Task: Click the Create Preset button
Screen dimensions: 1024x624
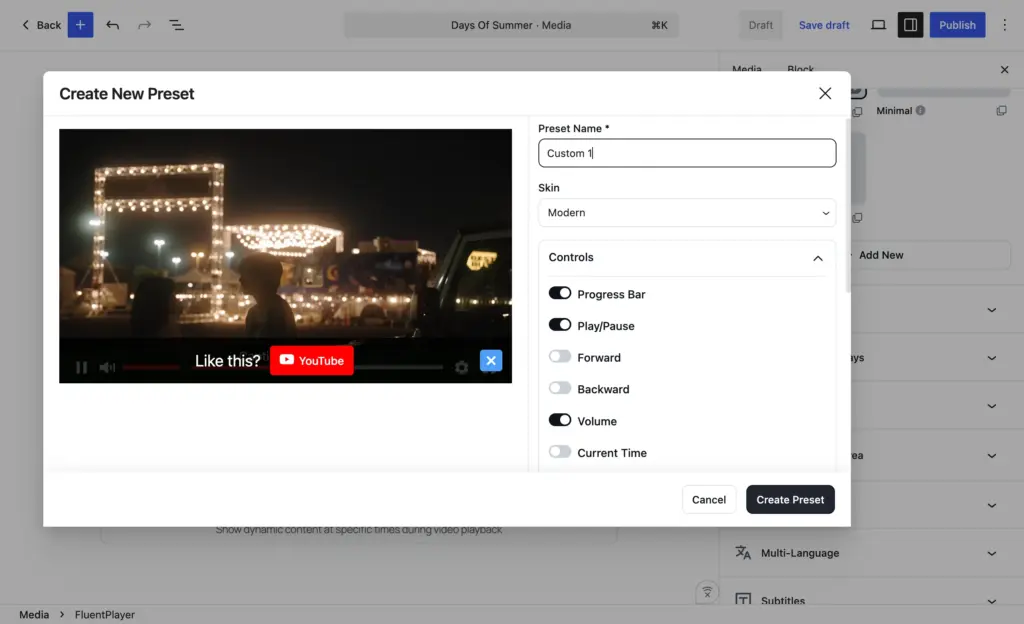Action: pyautogui.click(x=790, y=499)
